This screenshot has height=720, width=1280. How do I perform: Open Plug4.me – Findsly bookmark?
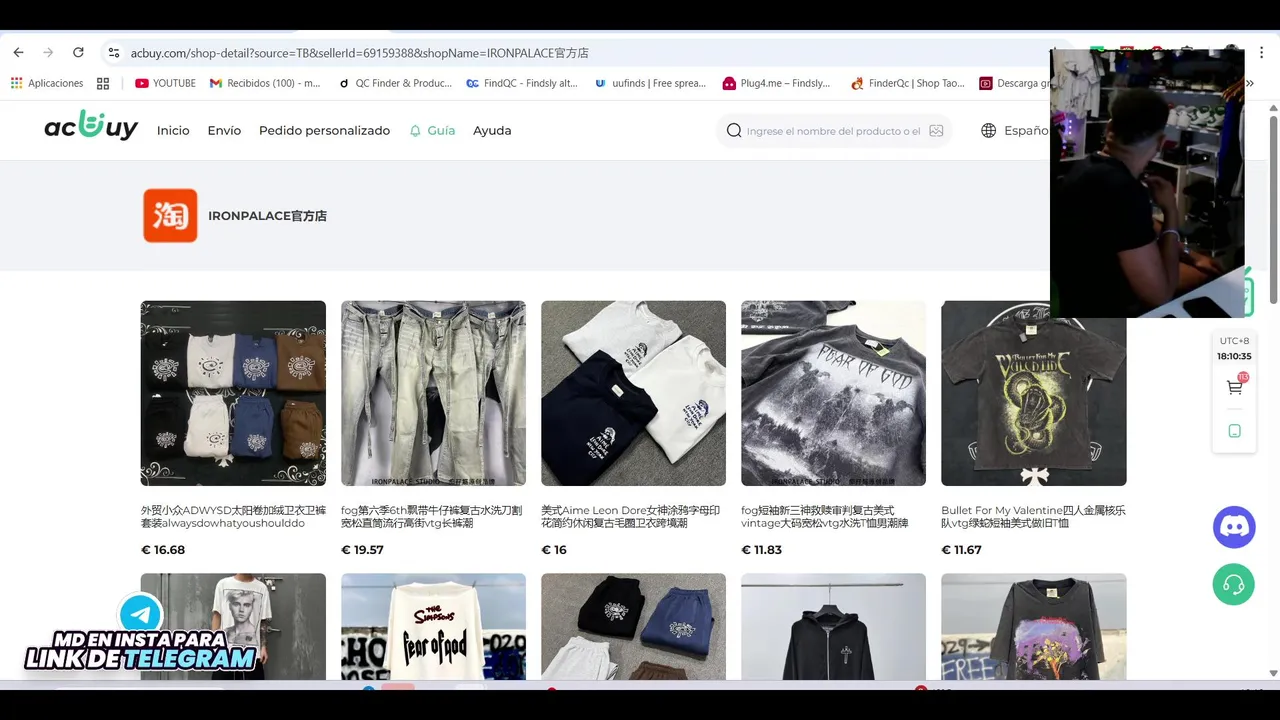[x=776, y=83]
